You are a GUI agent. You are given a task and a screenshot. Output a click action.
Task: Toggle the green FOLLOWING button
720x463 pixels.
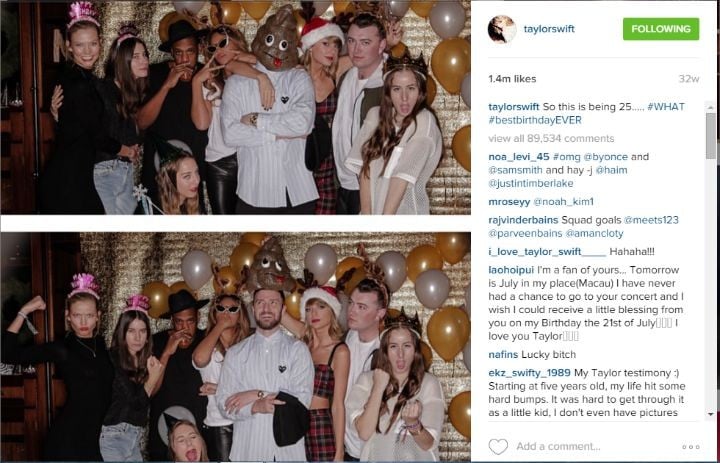(x=661, y=29)
